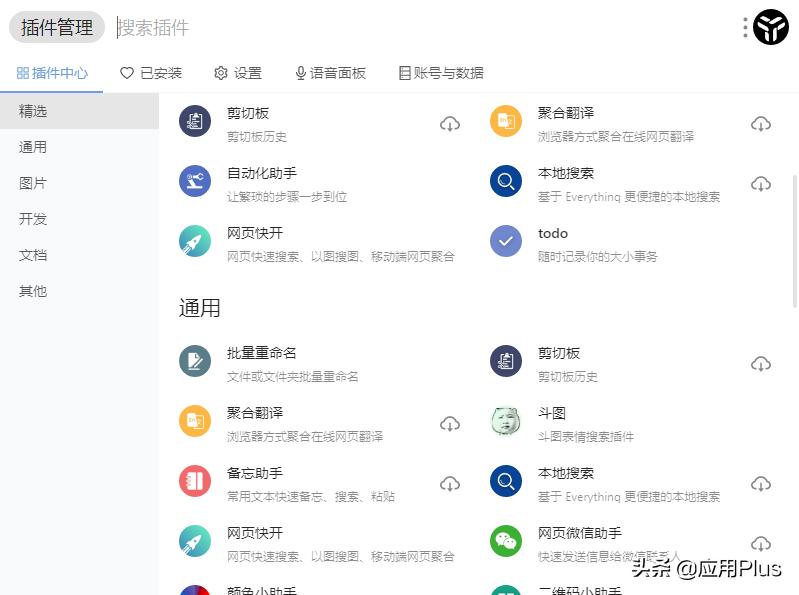This screenshot has height=595, width=799.
Task: Download 剪切板 plugin in 通用 section
Action: point(761,364)
